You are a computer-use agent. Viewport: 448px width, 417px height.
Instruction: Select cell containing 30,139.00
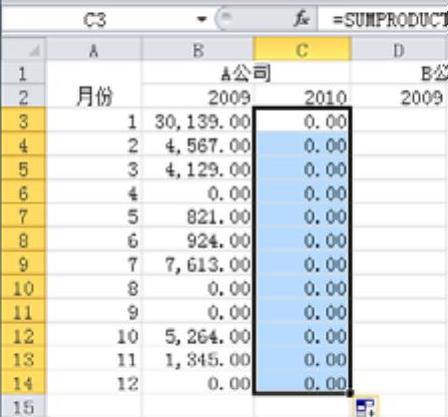tap(198, 121)
